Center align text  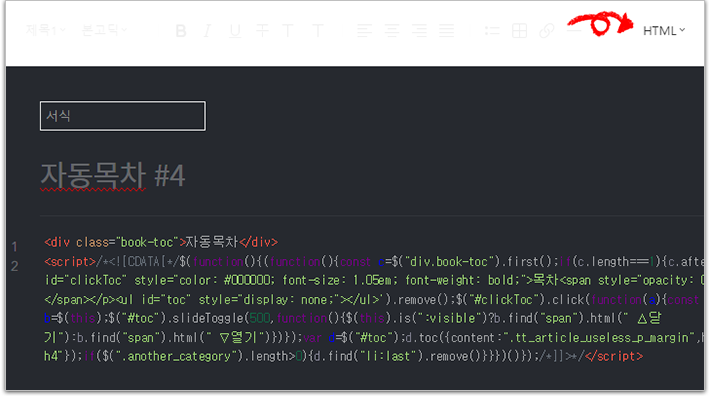click(392, 31)
